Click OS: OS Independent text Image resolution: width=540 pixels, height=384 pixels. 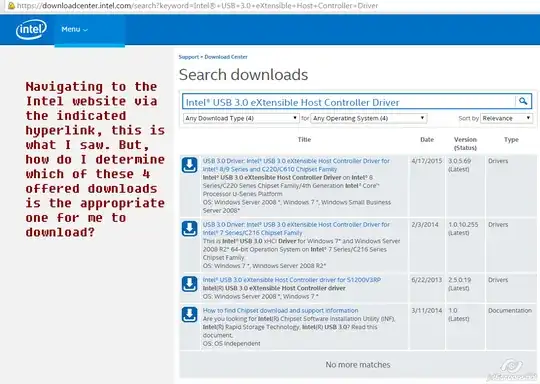coord(231,343)
